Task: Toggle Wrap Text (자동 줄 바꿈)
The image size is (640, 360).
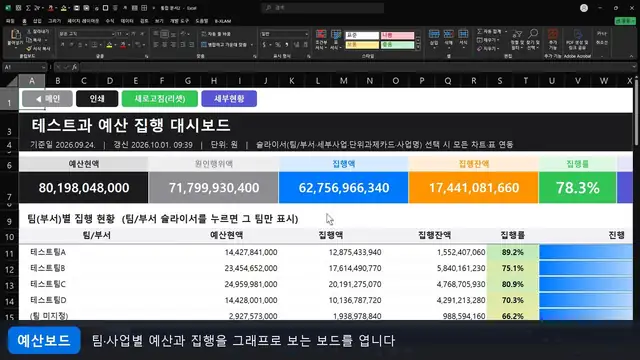Action: [216, 34]
